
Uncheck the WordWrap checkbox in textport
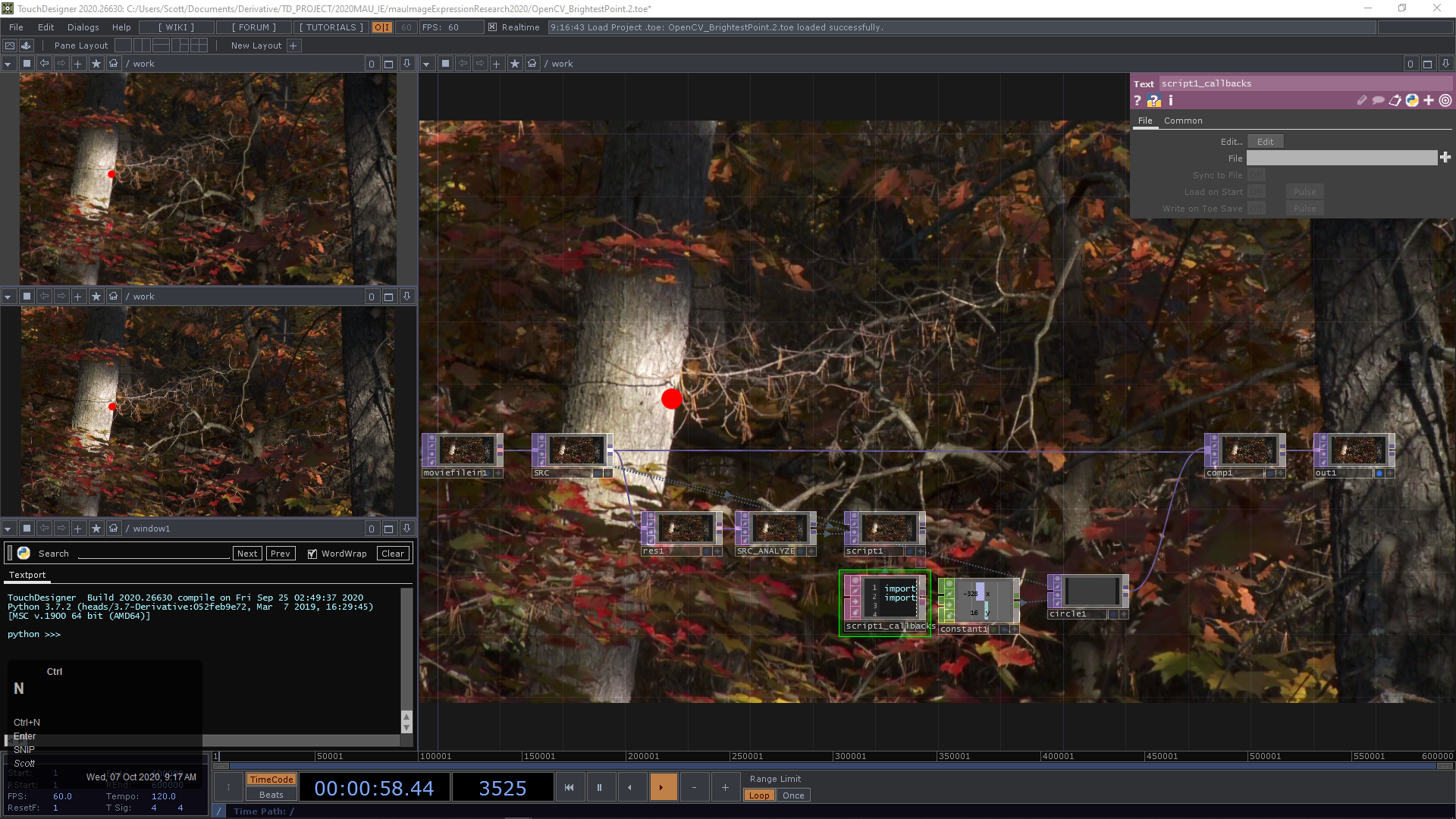pos(312,554)
